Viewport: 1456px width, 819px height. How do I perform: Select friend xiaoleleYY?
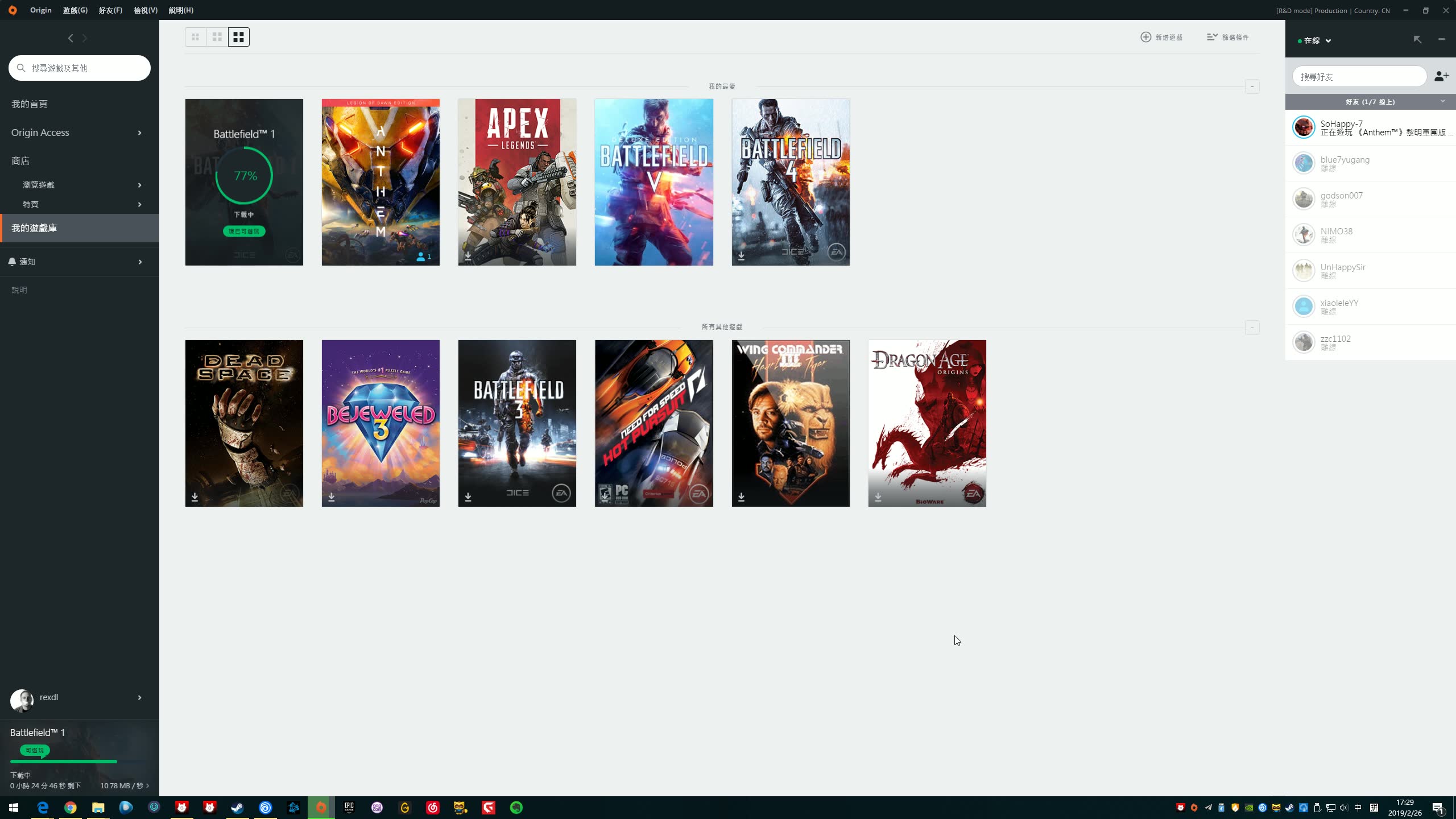(x=1371, y=307)
